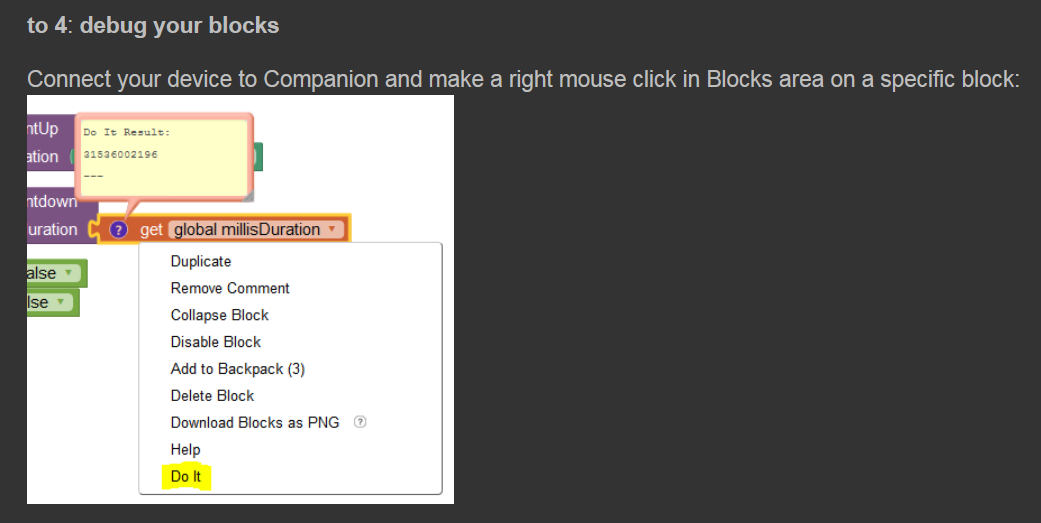1041x523 pixels.
Task: Select Add to Backpack (3)
Action: tap(238, 369)
